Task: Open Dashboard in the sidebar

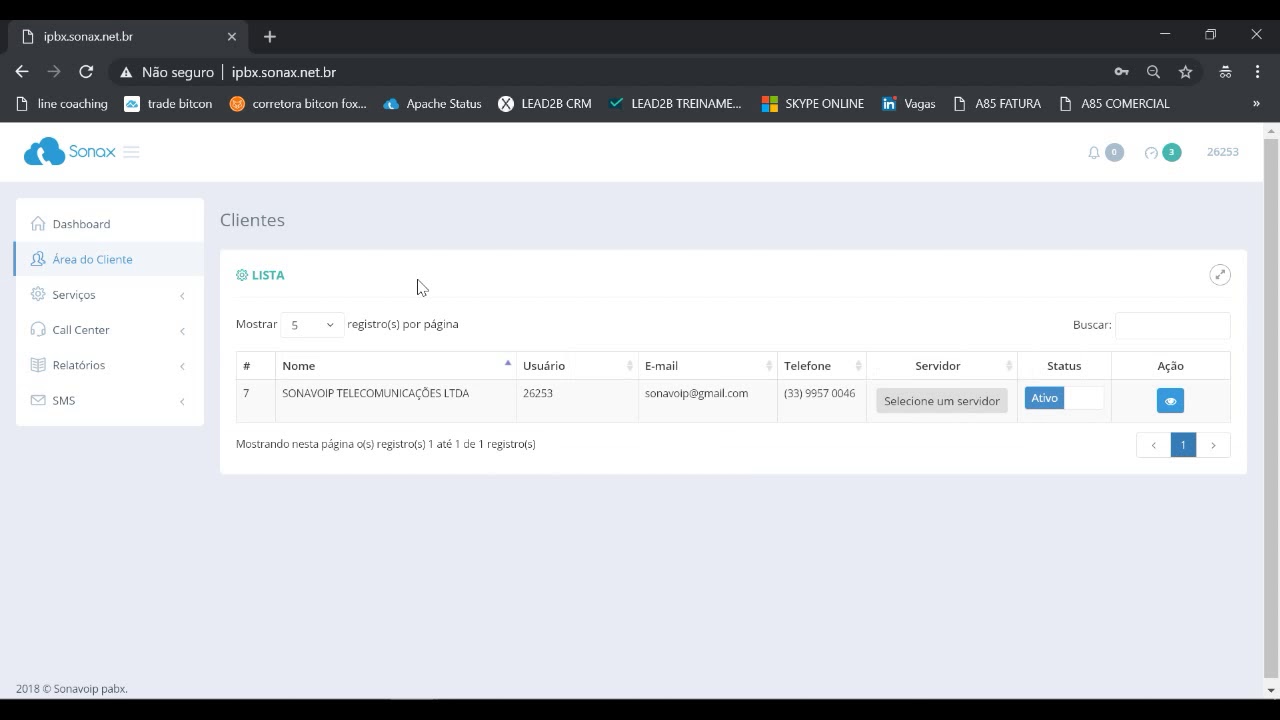Action: 109,224
